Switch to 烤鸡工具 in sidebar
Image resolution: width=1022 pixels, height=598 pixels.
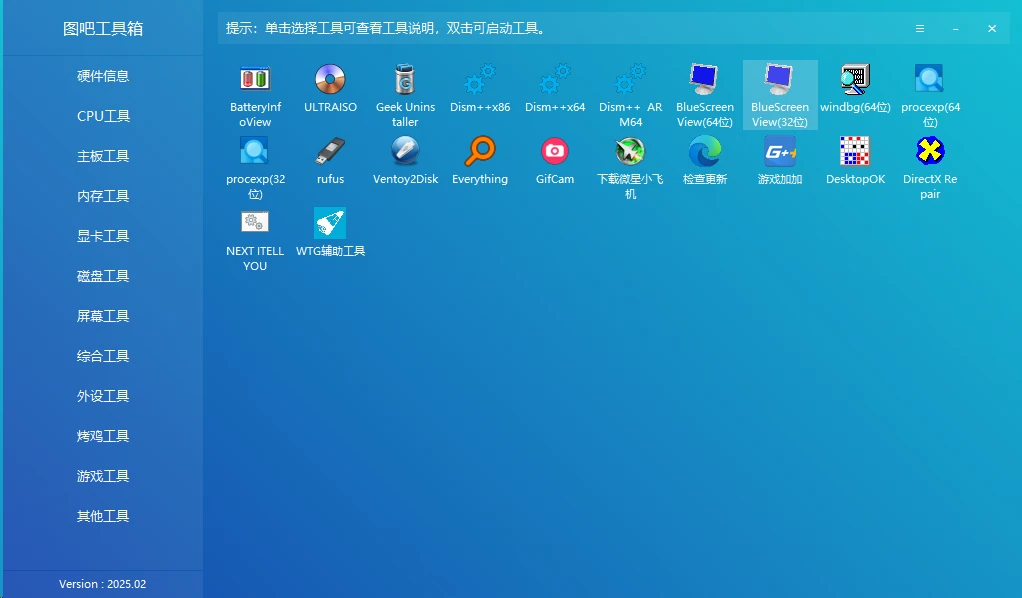[x=103, y=436]
